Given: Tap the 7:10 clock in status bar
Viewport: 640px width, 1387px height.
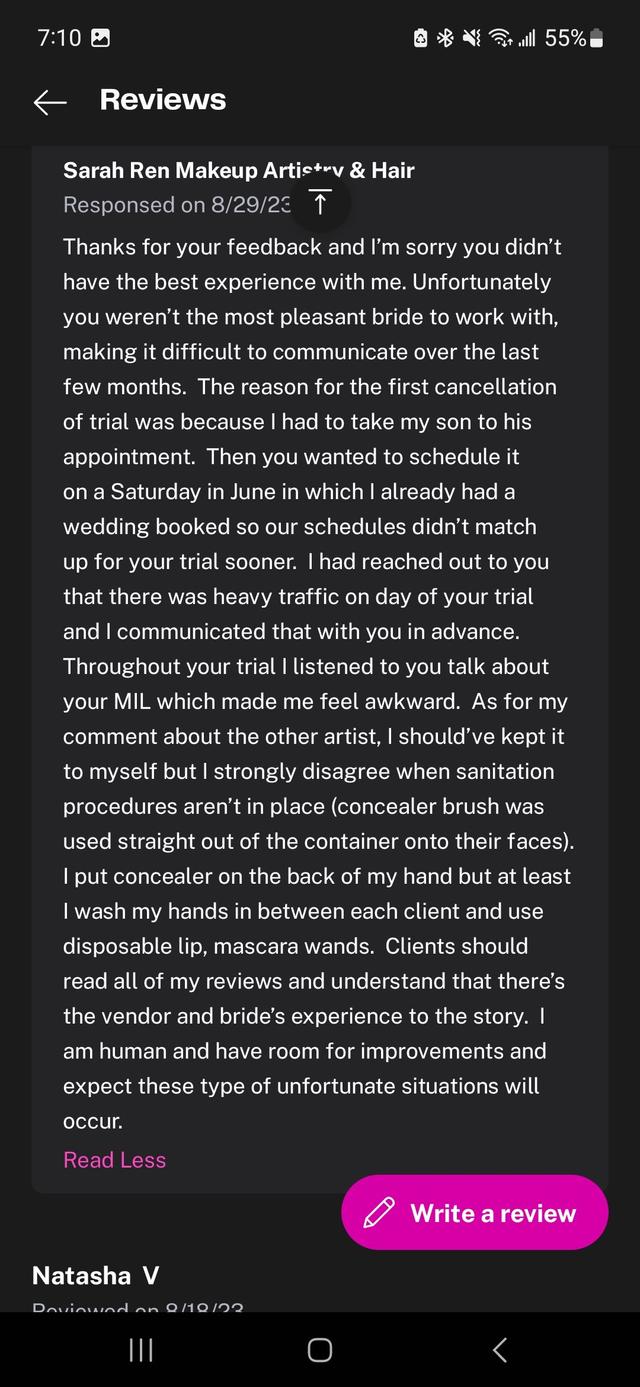Looking at the screenshot, I should tap(59, 39).
